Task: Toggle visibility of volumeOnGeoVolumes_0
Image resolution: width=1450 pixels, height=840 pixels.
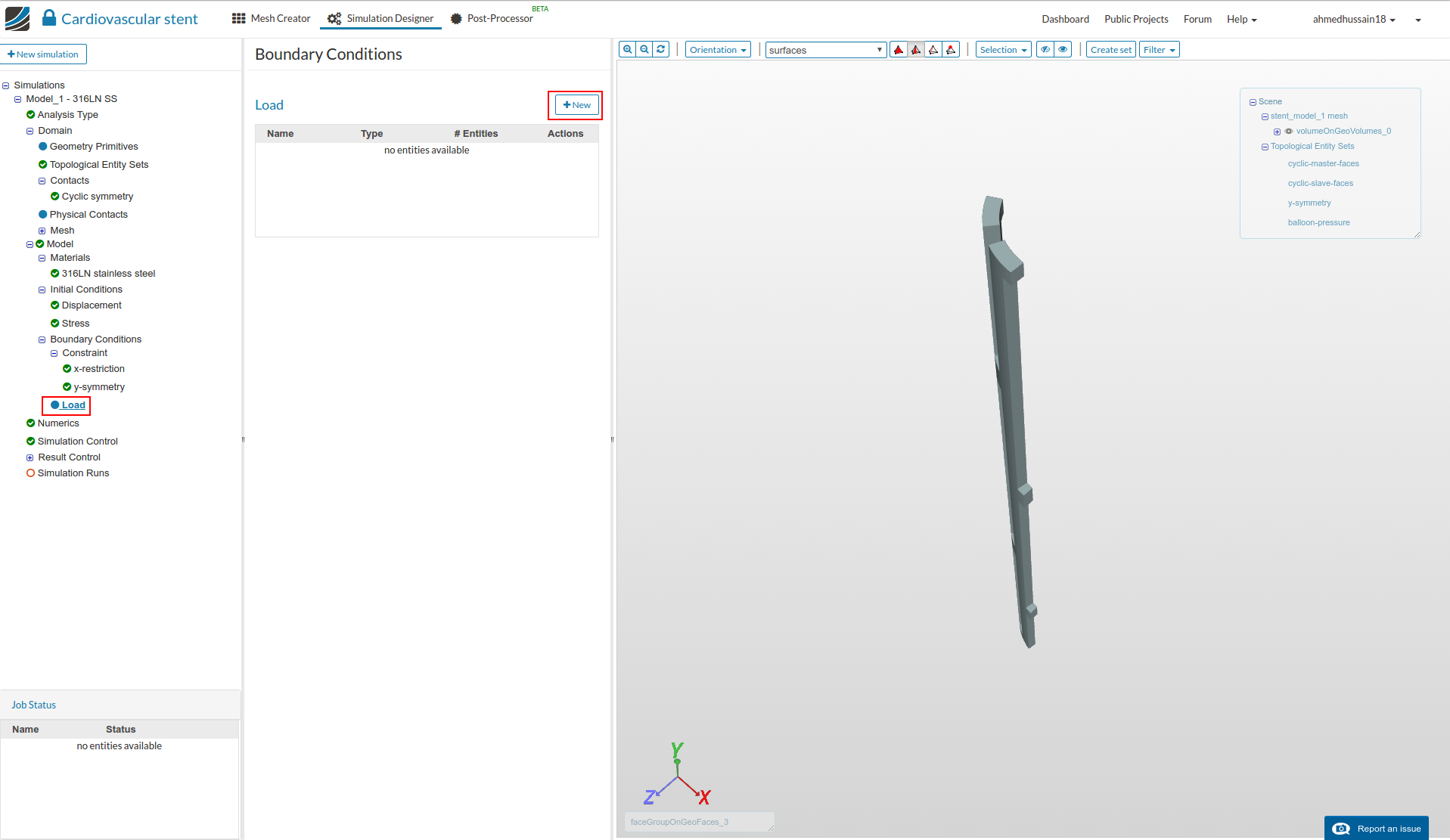Action: point(1289,132)
